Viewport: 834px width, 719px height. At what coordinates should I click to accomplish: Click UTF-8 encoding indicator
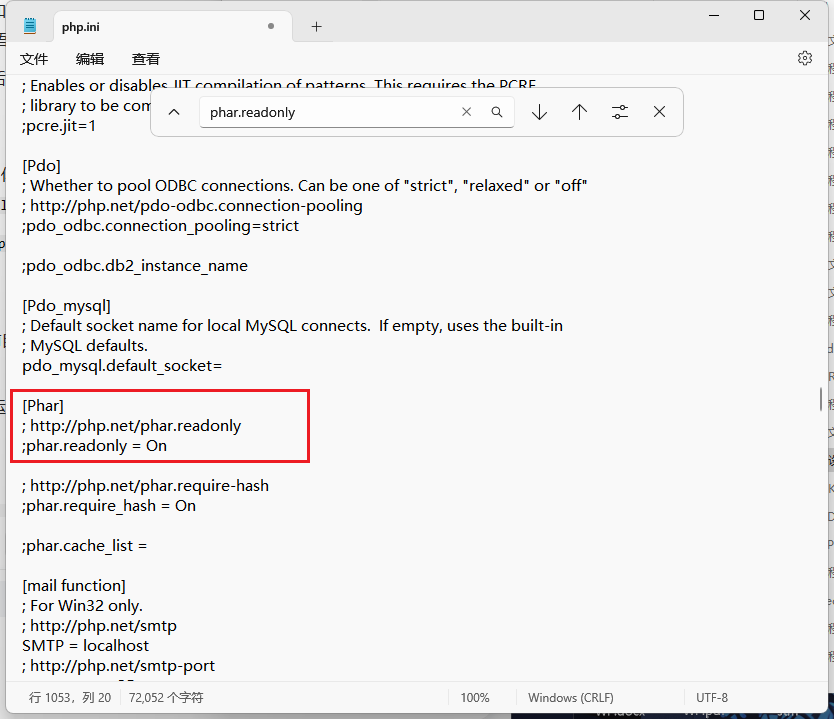[712, 697]
